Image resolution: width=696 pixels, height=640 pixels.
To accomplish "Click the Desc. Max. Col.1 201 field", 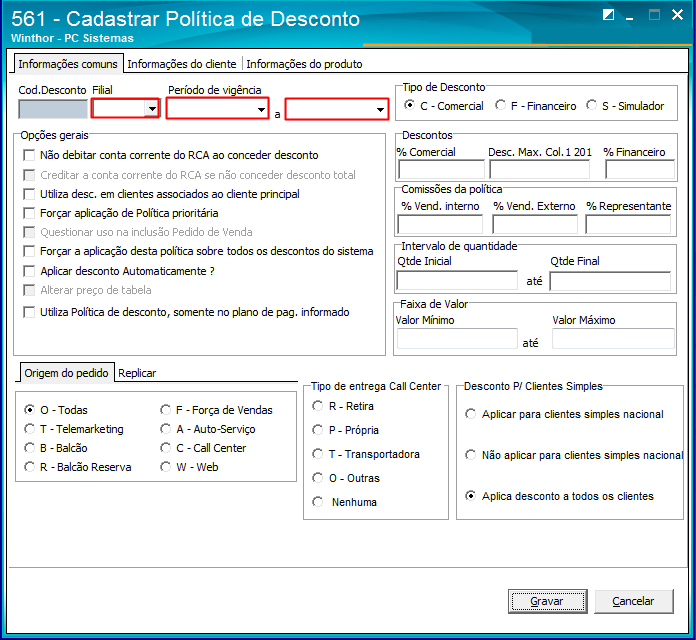I will tap(539, 170).
